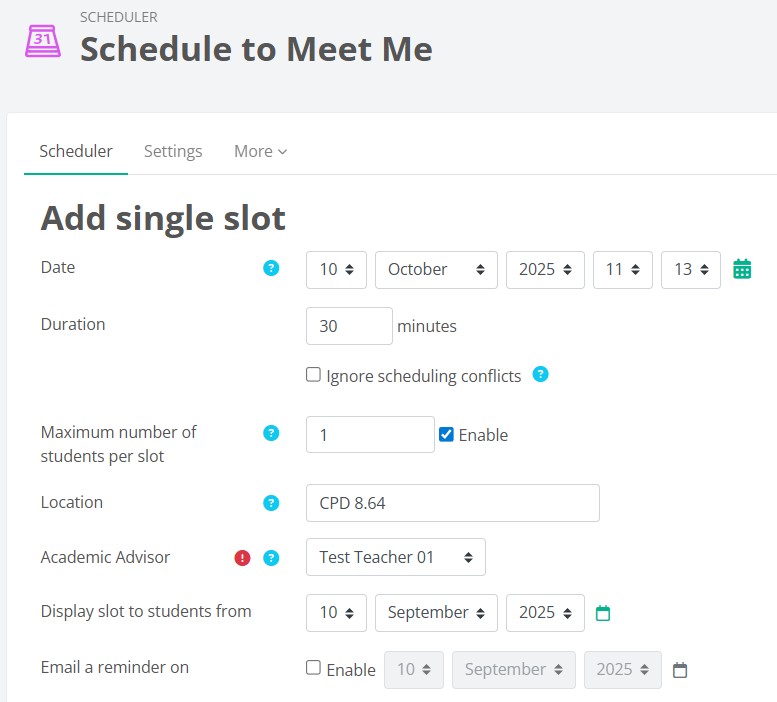The image size is (777, 702).
Task: Enable the Email a reminder checkbox
Action: pos(314,668)
